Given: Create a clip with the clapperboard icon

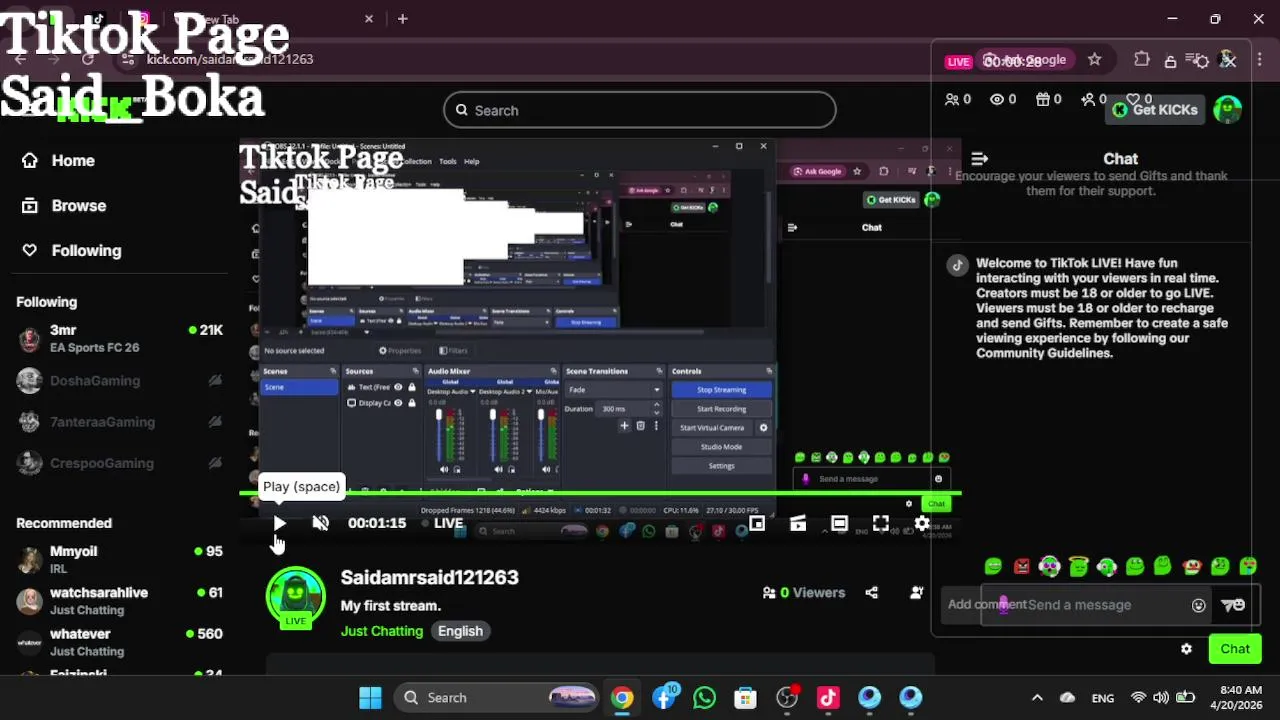Looking at the screenshot, I should (798, 523).
